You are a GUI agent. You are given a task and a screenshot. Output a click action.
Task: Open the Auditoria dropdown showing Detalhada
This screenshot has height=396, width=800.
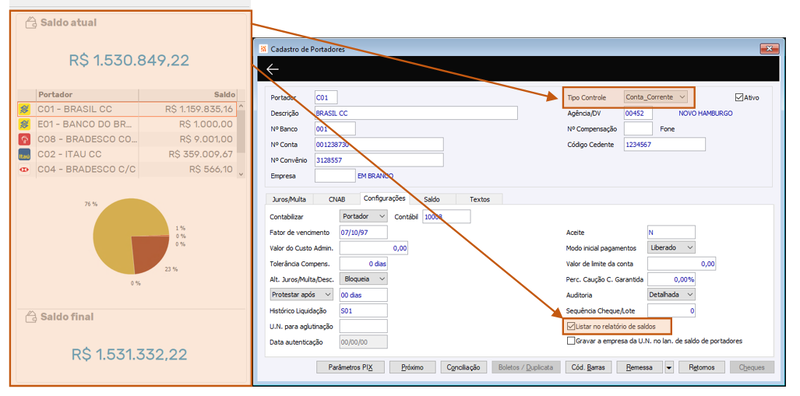coord(671,294)
